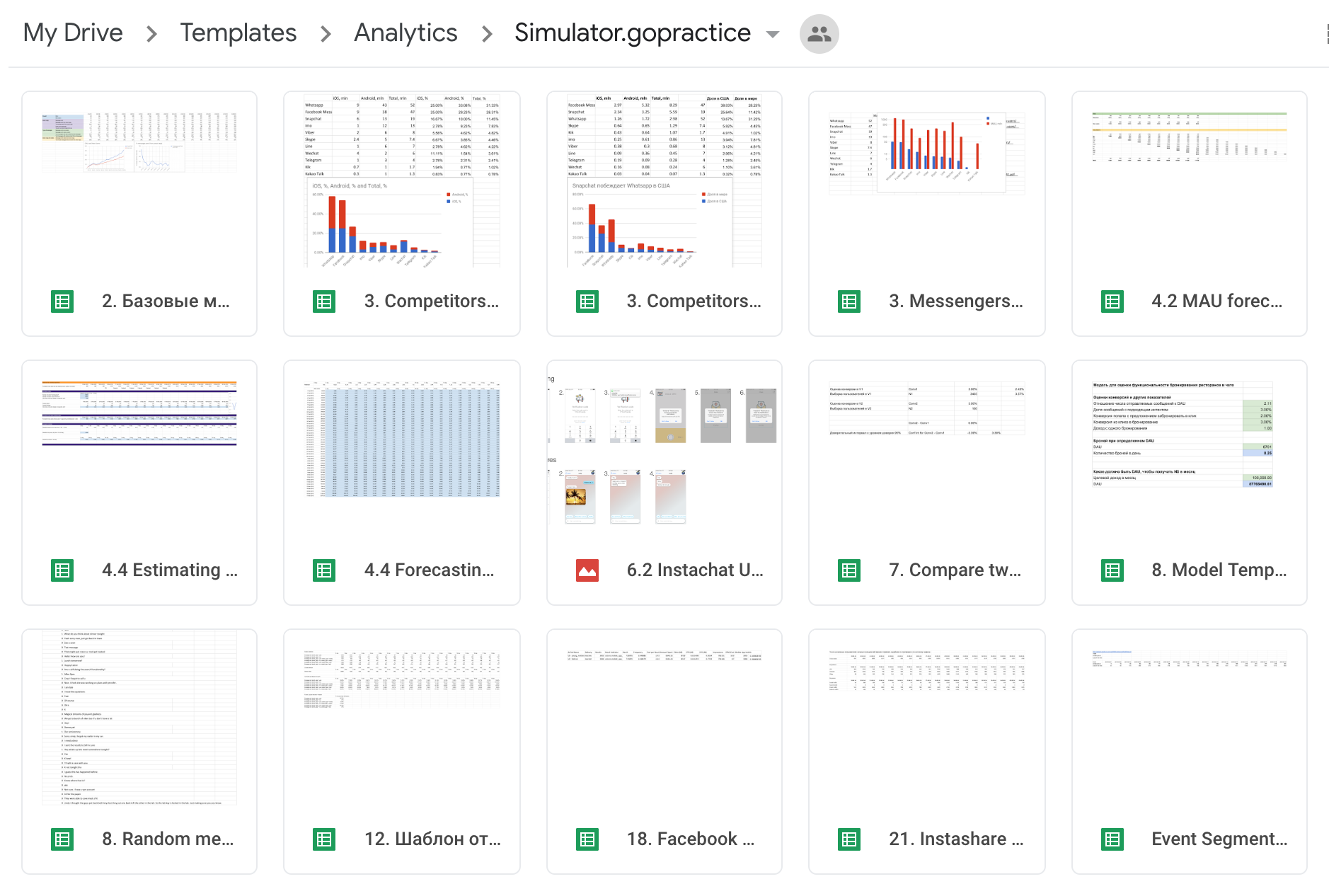Viewport: 1329px width, 896px height.
Task: Open 21. Instashare file by its name
Action: click(955, 839)
